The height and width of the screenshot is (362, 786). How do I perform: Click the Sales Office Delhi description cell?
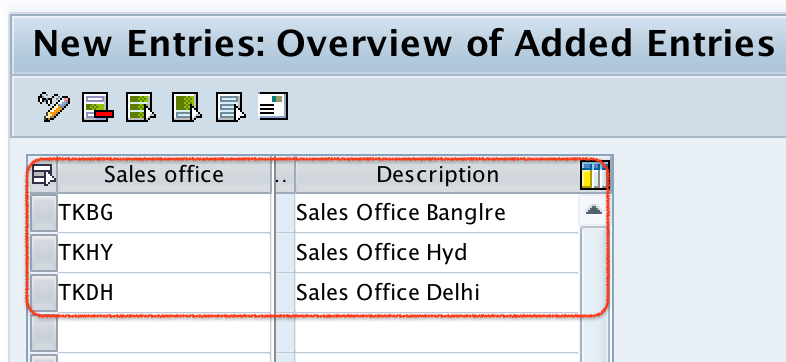(x=436, y=292)
